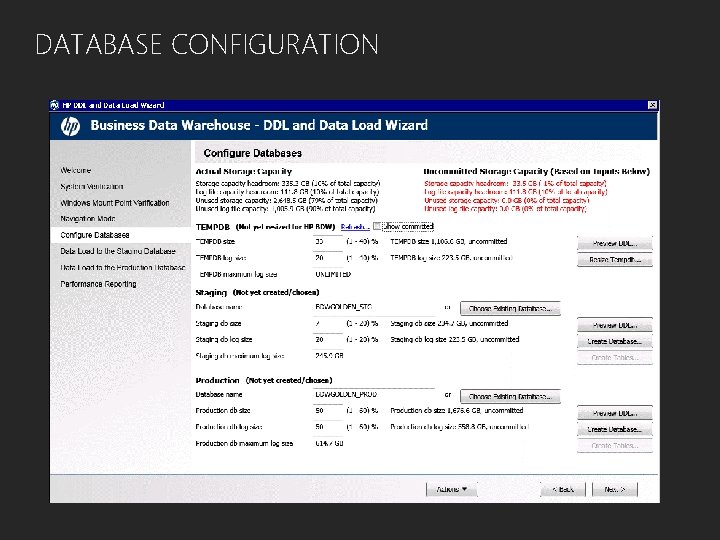Click the Production database name field
Viewport: 720px width, 540px height.
[x=375, y=394]
